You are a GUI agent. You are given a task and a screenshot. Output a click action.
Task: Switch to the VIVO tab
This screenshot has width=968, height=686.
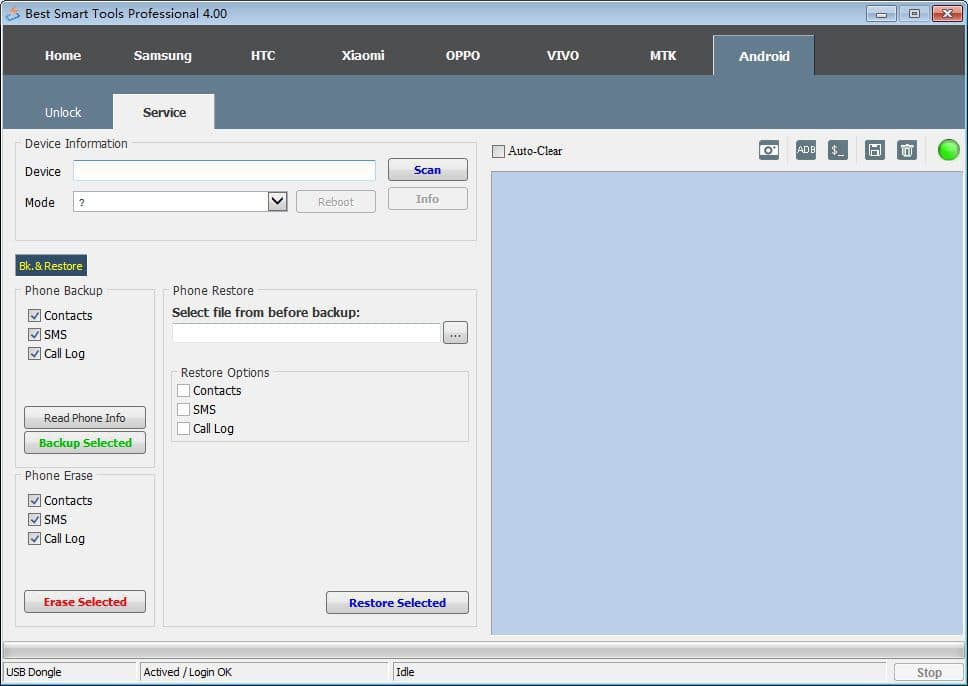coord(563,56)
